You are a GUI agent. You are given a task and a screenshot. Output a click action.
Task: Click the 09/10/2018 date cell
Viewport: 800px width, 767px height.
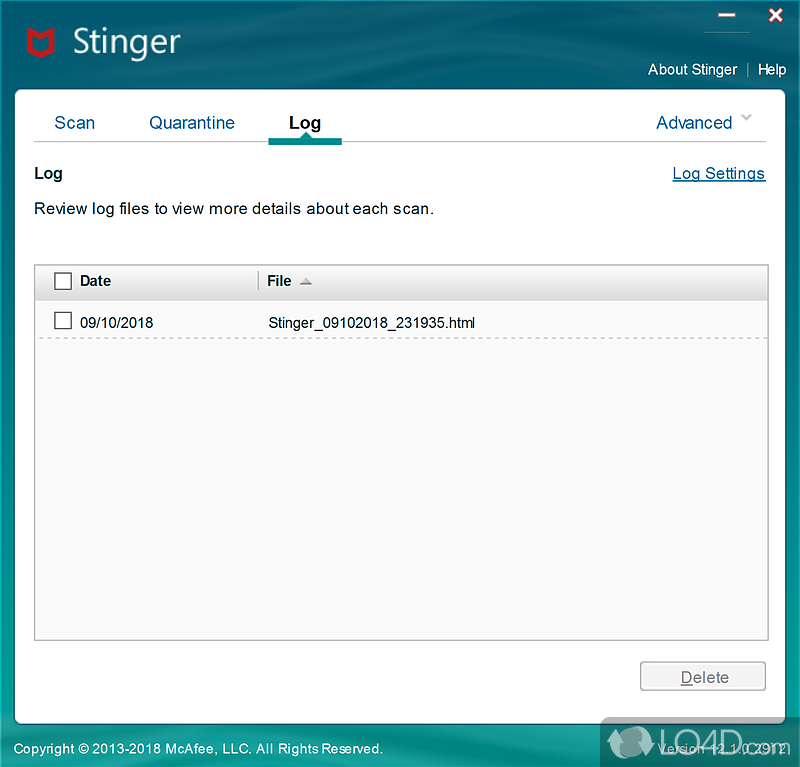[x=116, y=323]
